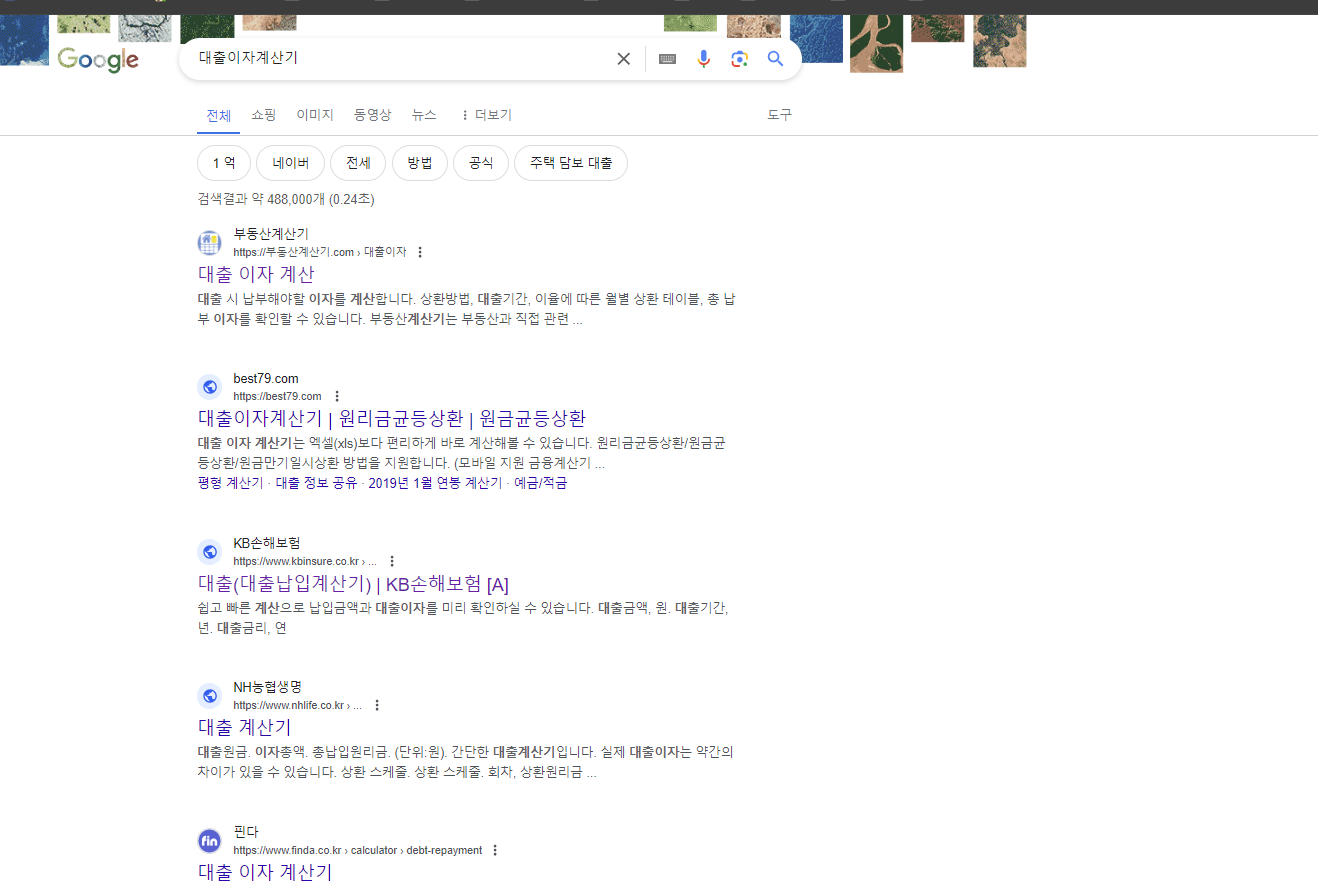Open more options for 부동산계산기 result

pos(420,252)
